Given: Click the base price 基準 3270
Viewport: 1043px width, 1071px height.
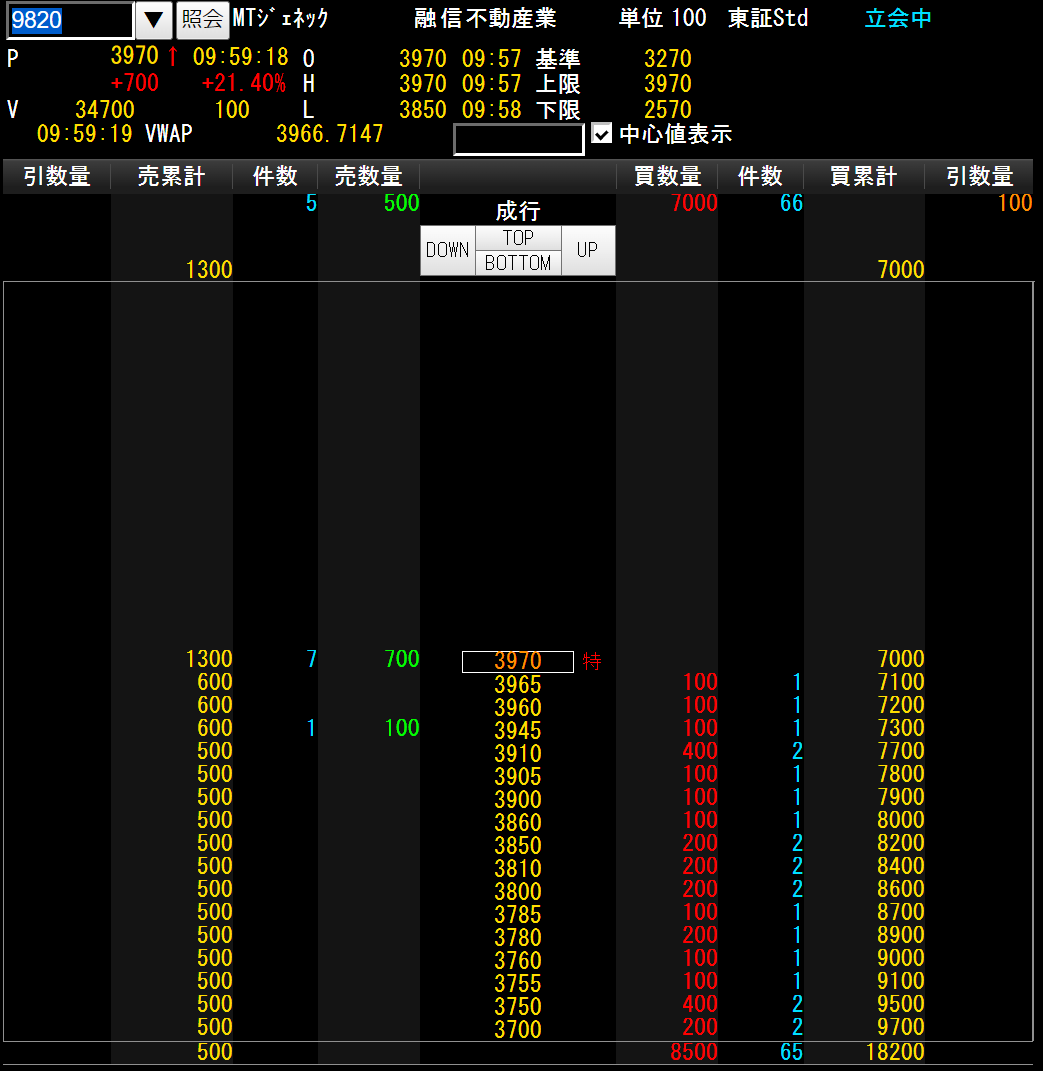Looking at the screenshot, I should tap(667, 59).
